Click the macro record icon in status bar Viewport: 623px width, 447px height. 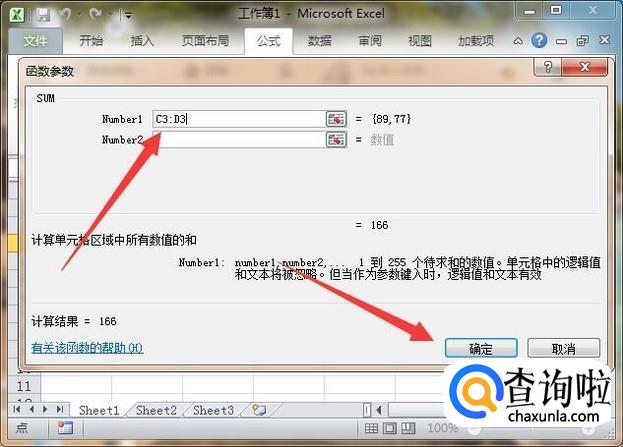pos(65,428)
